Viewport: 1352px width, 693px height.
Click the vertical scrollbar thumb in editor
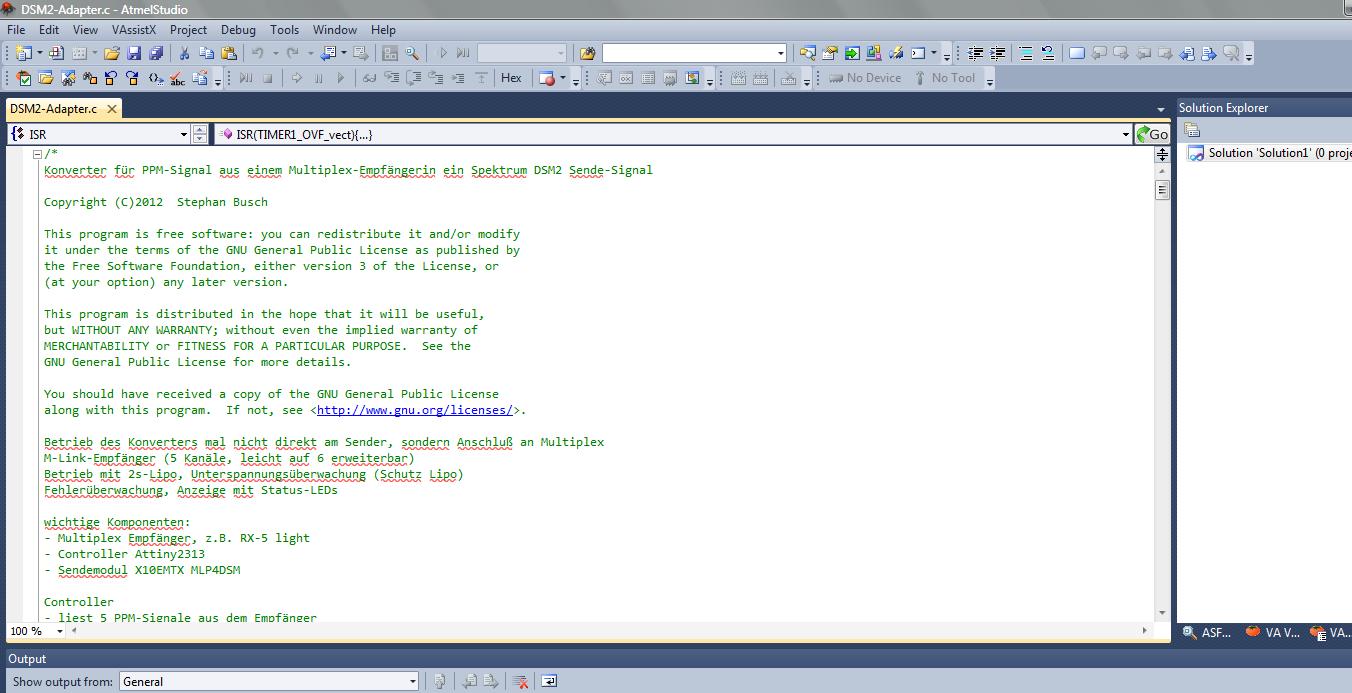(x=1162, y=190)
